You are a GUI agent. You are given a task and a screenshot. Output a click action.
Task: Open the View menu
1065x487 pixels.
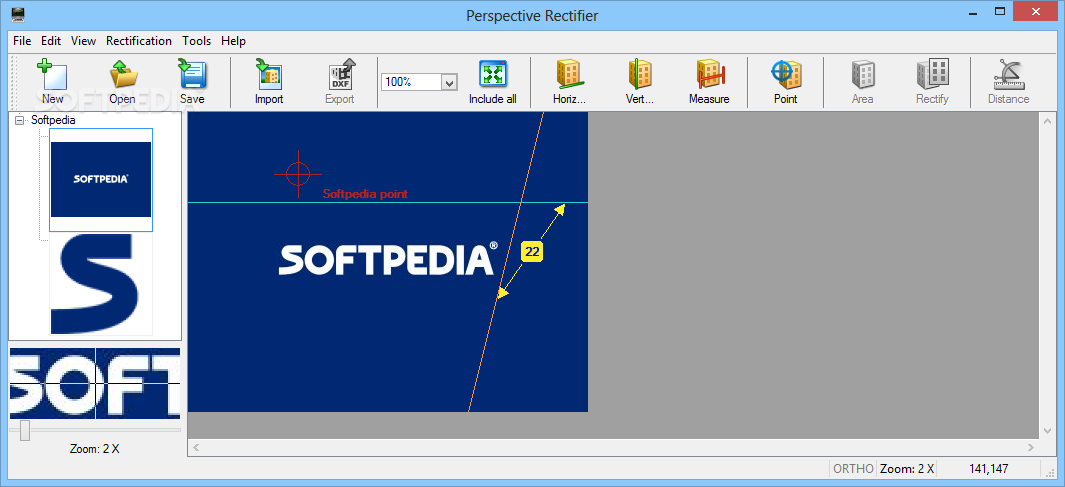[x=84, y=41]
